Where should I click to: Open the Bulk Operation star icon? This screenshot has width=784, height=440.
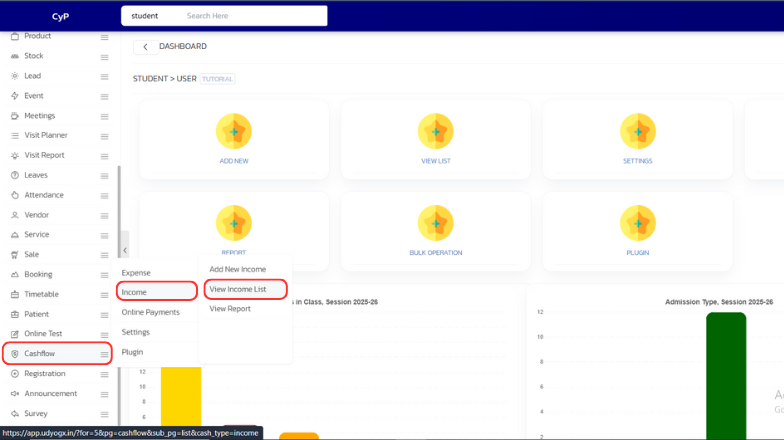[436, 222]
